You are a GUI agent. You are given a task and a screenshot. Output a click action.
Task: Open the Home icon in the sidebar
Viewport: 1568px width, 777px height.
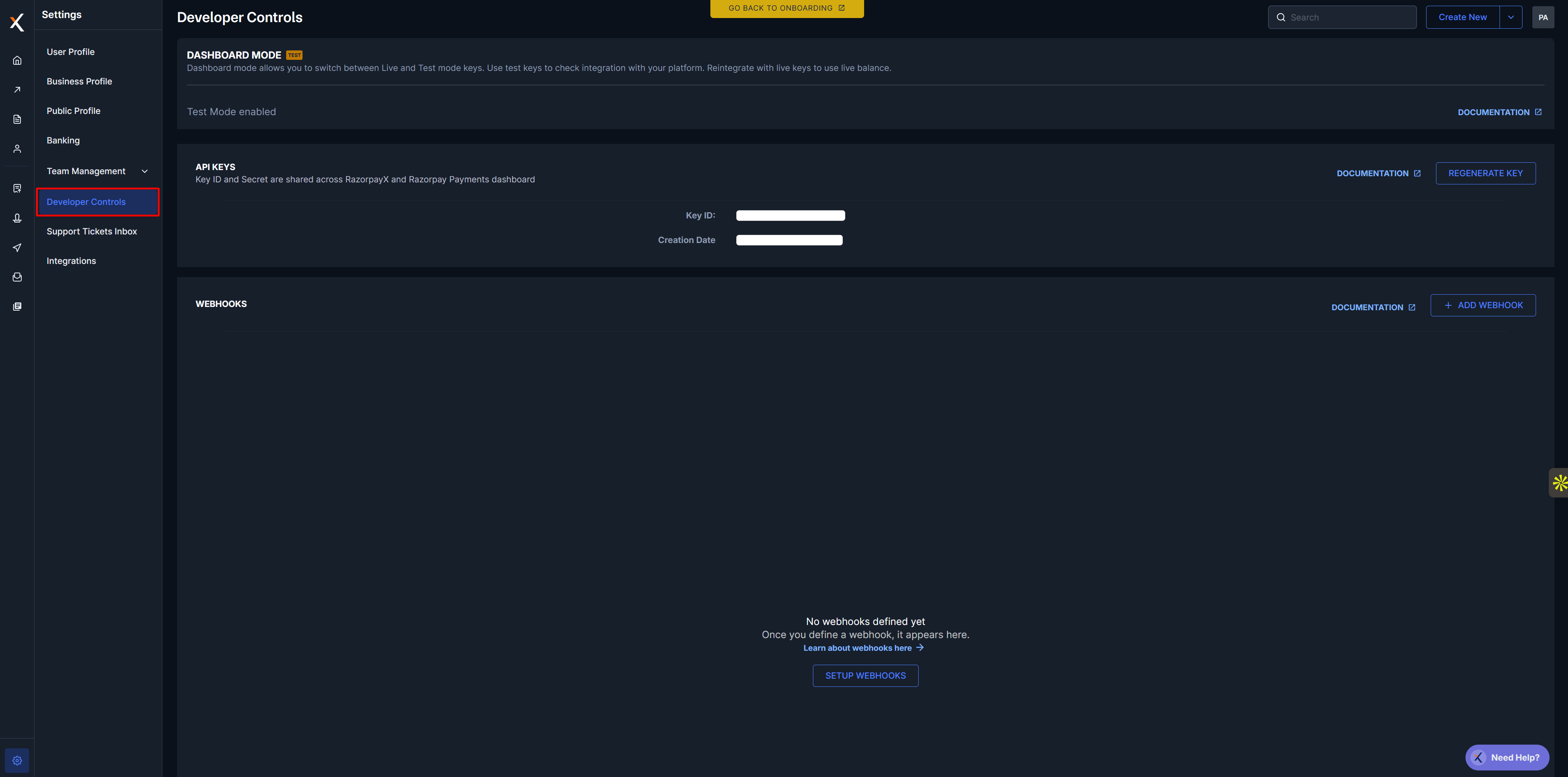(17, 60)
